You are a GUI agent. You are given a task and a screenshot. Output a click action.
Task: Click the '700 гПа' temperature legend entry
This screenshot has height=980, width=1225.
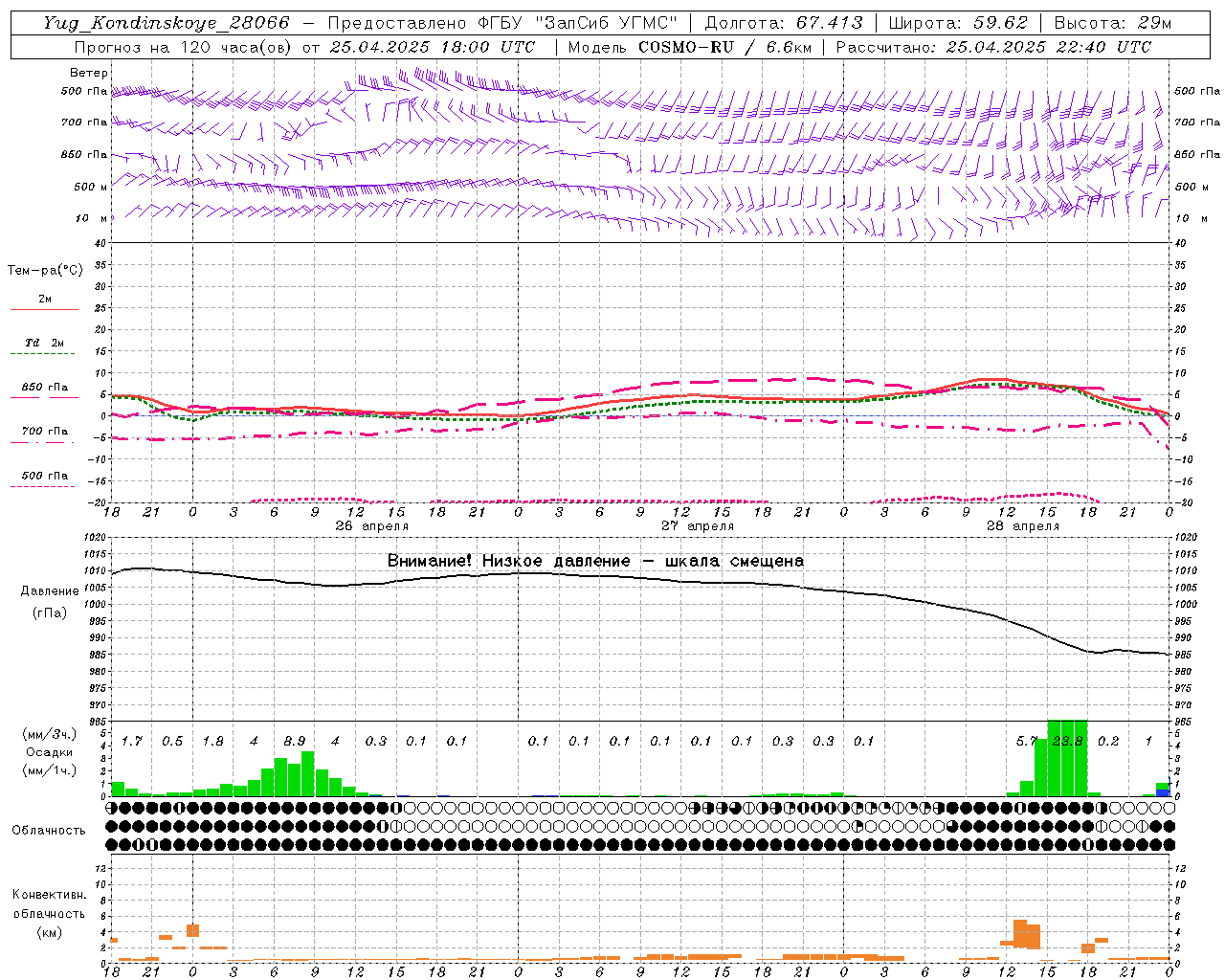[45, 432]
